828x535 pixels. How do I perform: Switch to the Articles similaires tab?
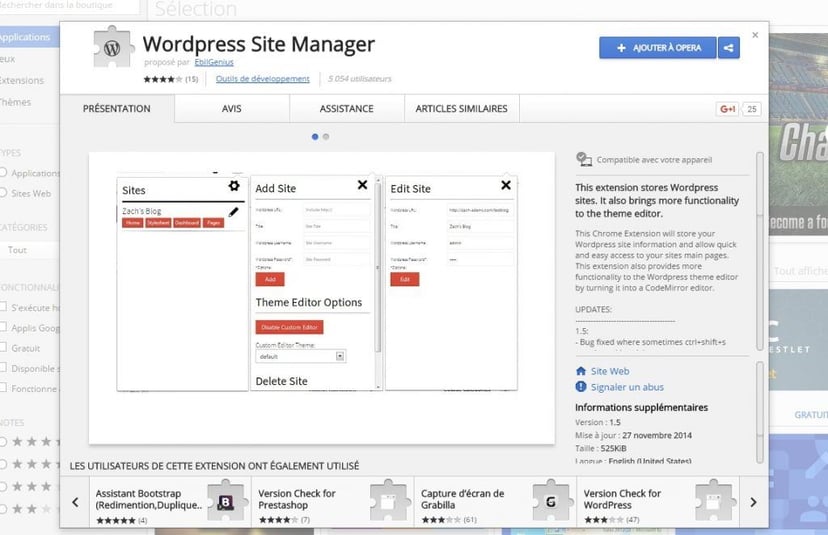coord(462,109)
